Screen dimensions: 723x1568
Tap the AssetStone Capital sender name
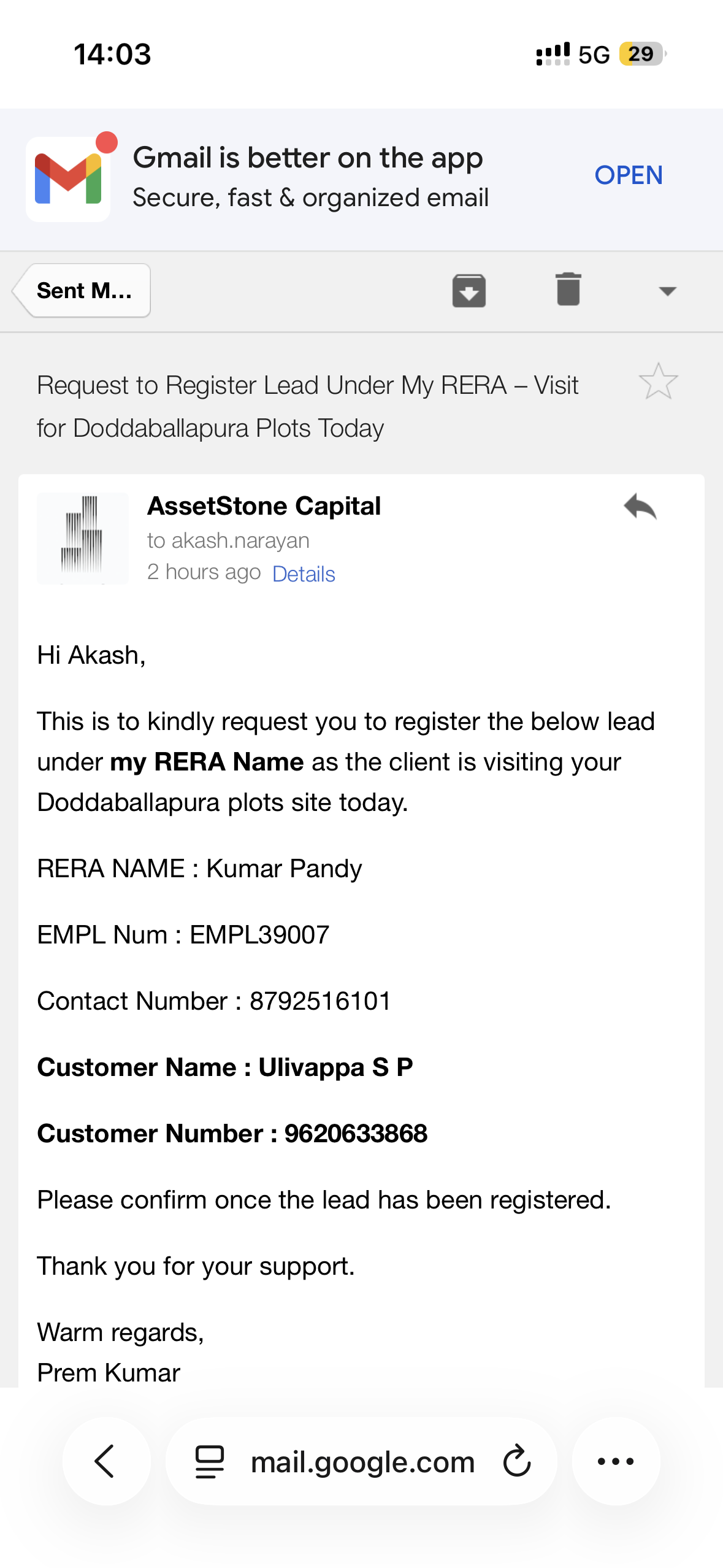264,507
